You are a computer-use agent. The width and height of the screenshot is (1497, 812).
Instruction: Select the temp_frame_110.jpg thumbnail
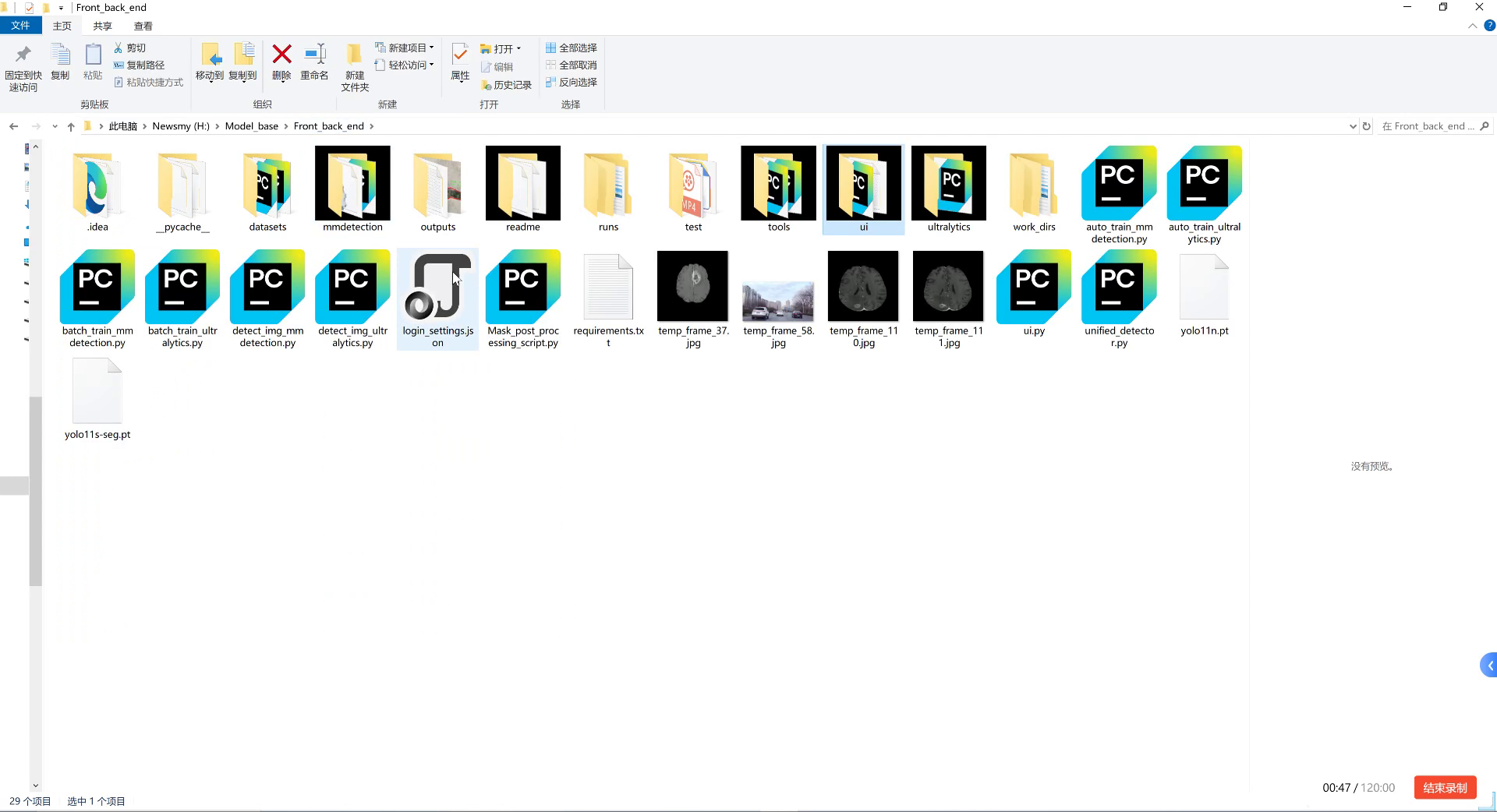coord(863,299)
